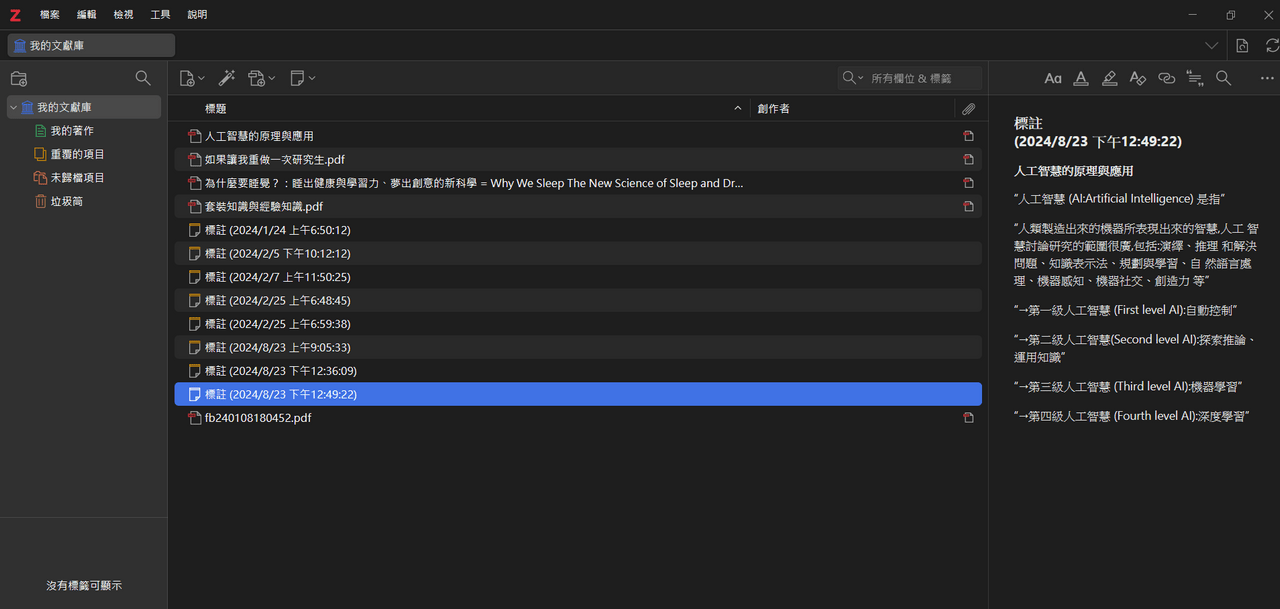Click the find and replace magnifier in note editor

[x=1223, y=78]
